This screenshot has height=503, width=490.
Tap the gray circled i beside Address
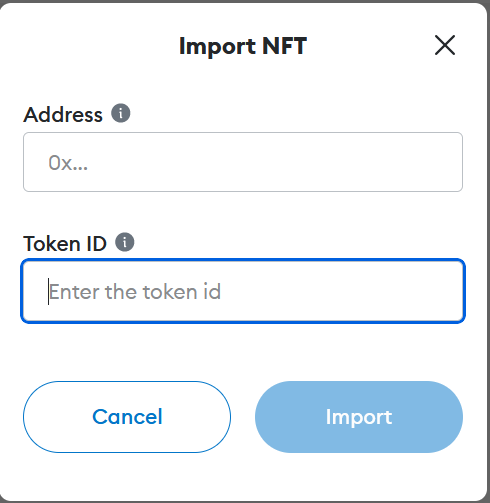pyautogui.click(x=121, y=113)
